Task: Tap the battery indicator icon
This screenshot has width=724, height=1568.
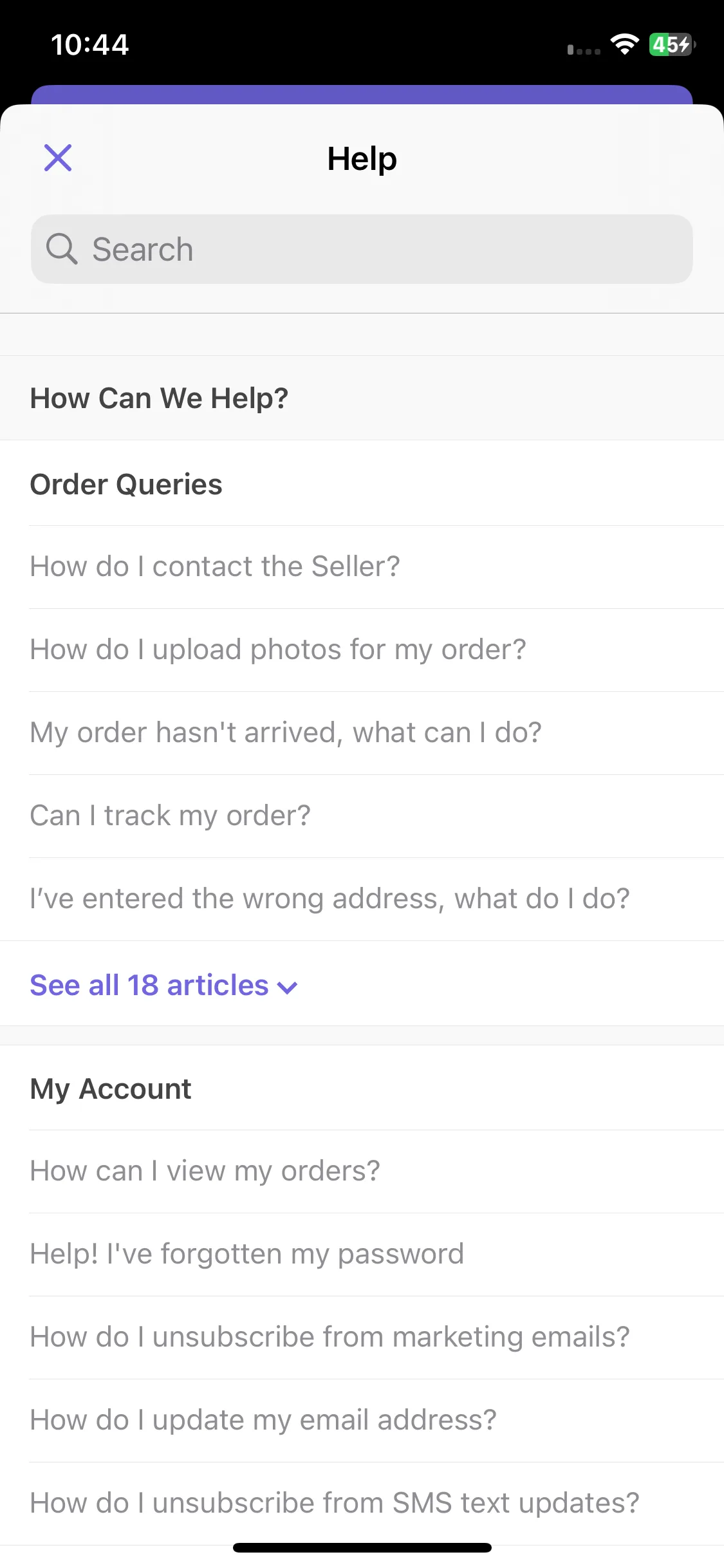Action: pyautogui.click(x=672, y=44)
